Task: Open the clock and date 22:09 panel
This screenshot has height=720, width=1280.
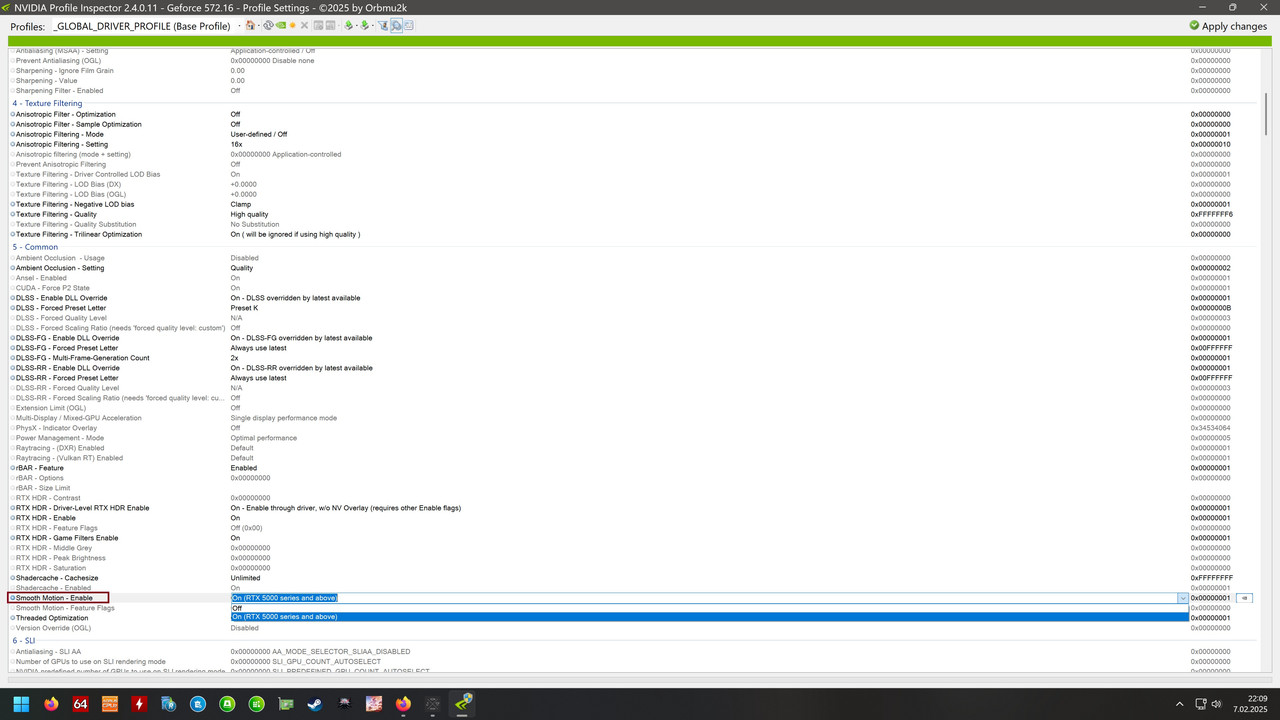Action: point(1249,704)
